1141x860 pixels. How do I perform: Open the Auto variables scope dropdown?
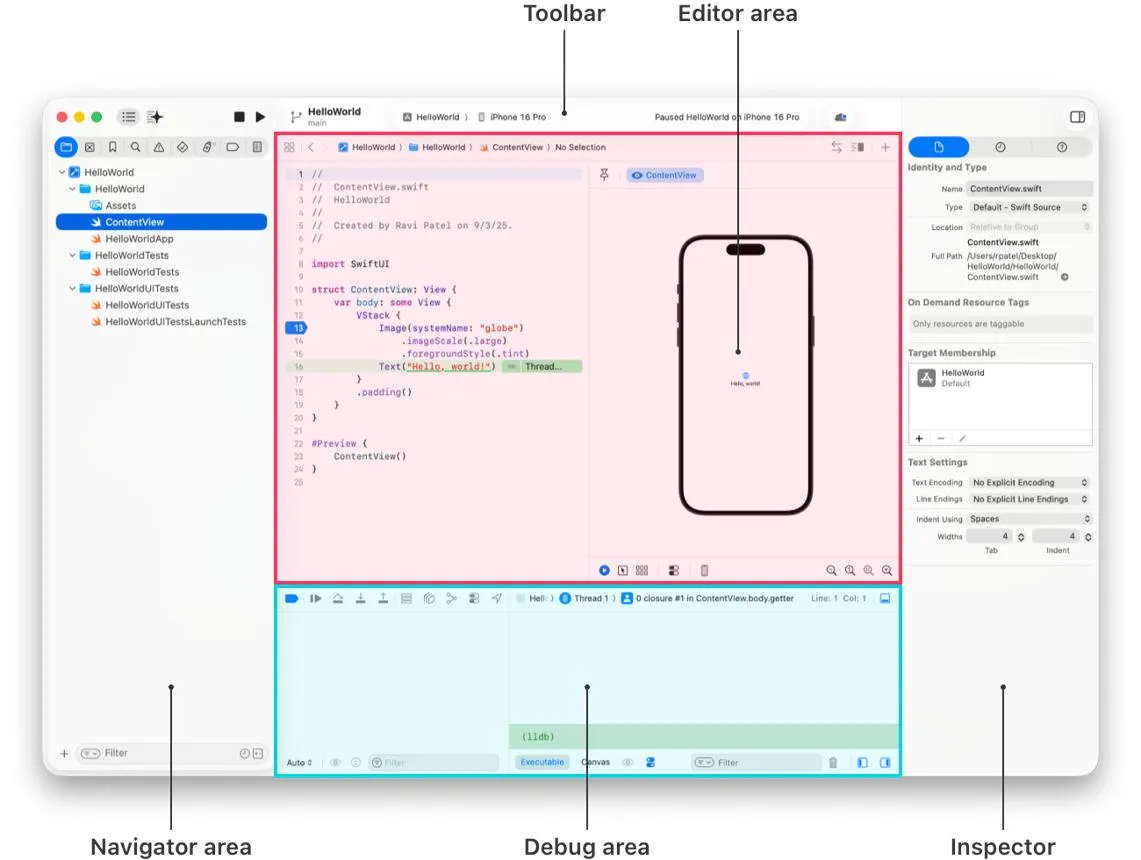click(x=299, y=763)
